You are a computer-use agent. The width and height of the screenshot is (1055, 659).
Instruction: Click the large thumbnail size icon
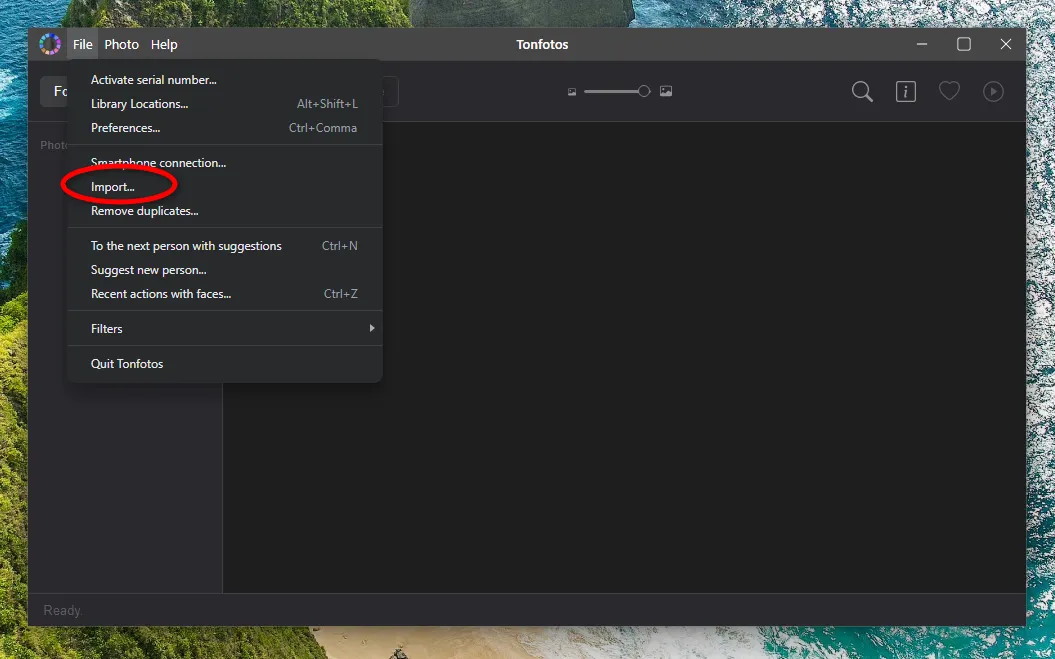point(665,91)
